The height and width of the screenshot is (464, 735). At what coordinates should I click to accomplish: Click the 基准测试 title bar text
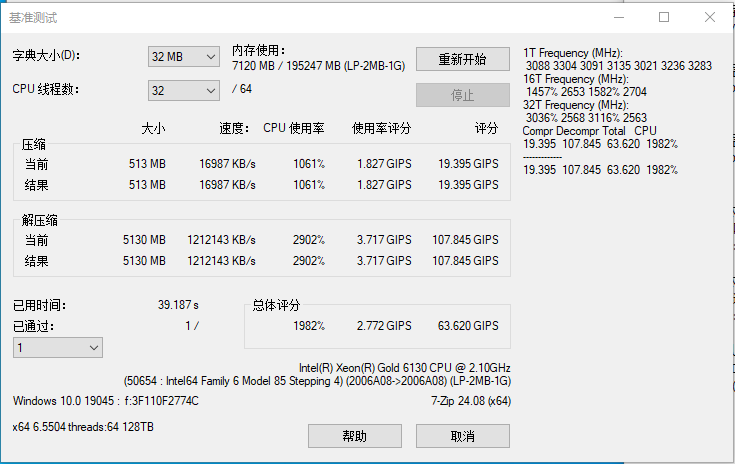pyautogui.click(x=33, y=17)
